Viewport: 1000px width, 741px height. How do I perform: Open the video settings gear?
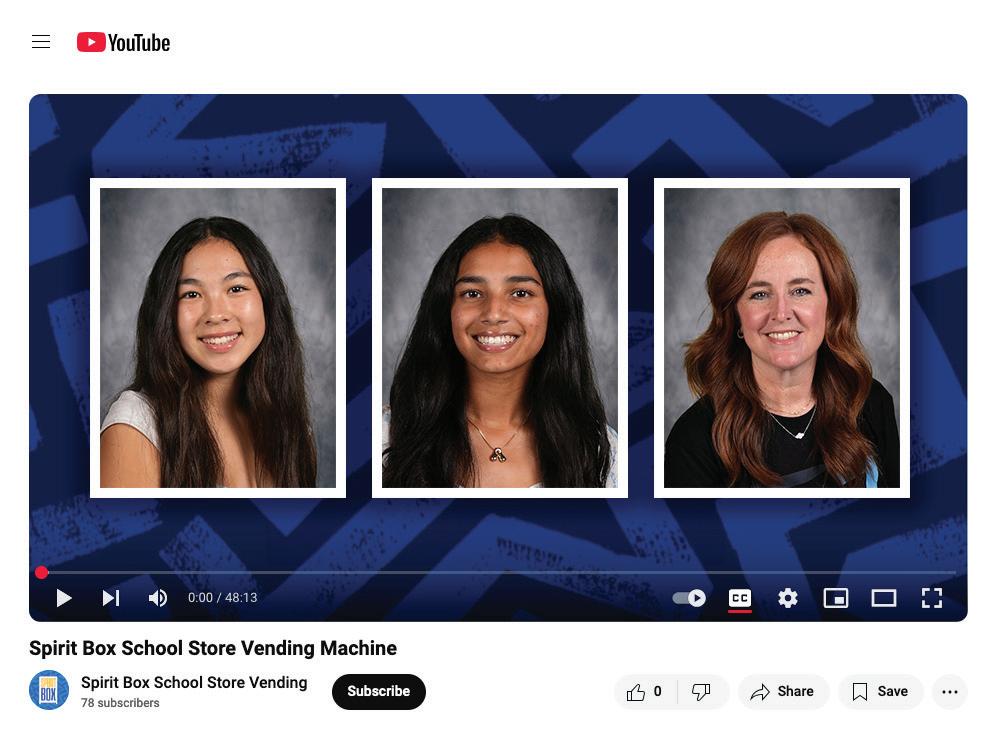coord(788,598)
